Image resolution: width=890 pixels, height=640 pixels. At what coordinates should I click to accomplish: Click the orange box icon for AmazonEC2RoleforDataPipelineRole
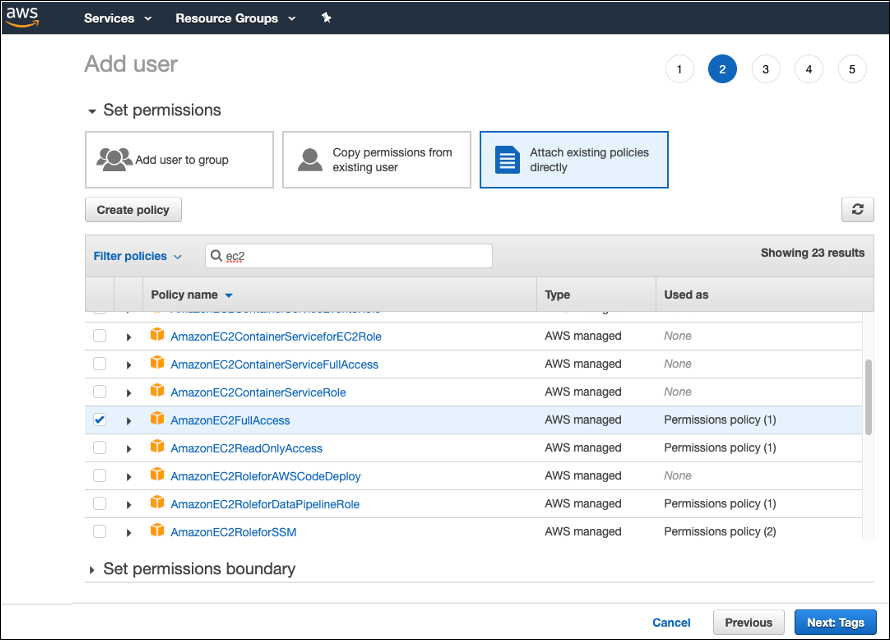(157, 502)
